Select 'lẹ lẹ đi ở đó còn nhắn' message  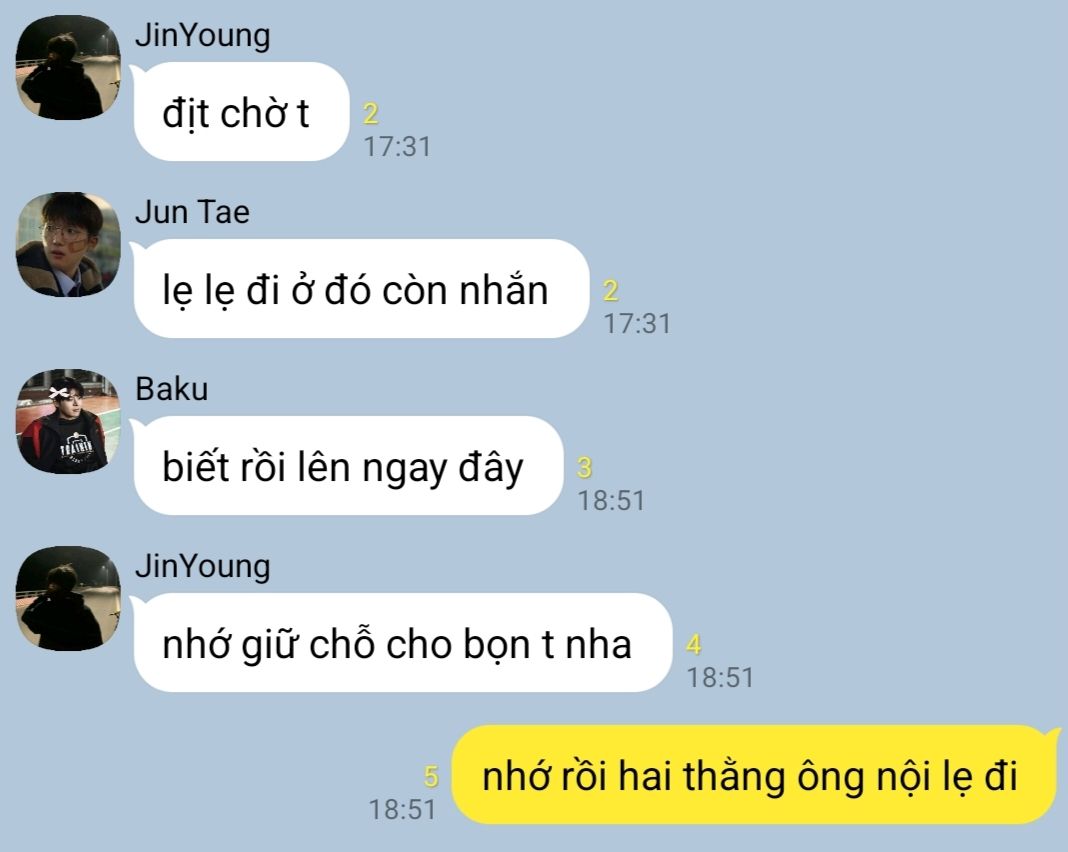(361, 289)
